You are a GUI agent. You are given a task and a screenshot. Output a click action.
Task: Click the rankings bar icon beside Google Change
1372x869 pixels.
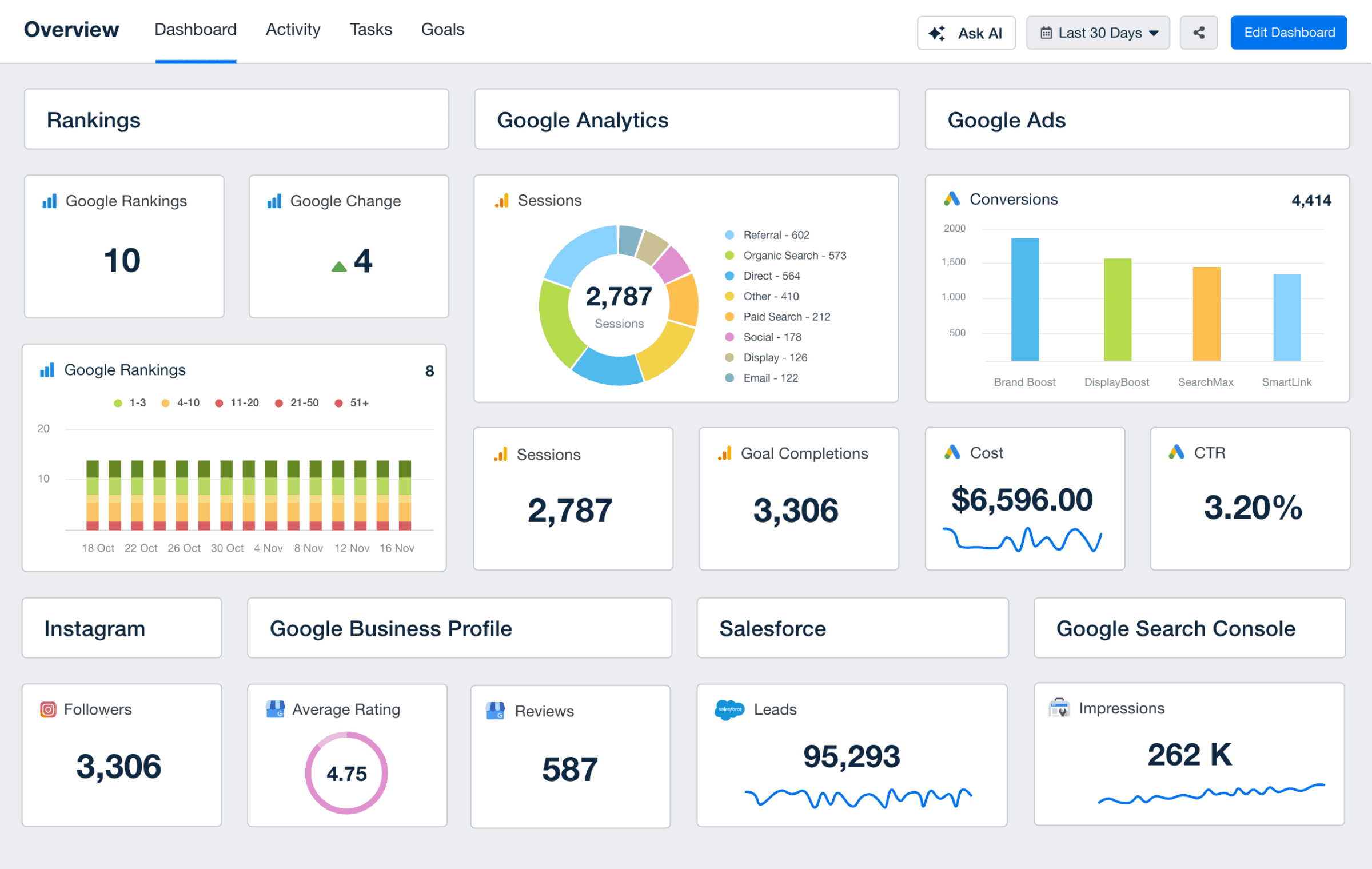274,201
